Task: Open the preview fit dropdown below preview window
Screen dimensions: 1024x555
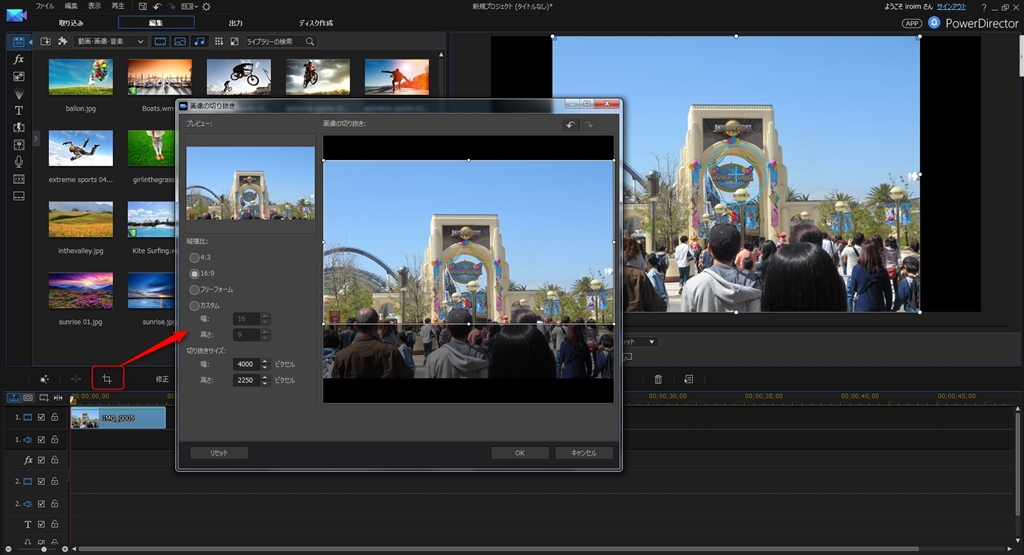Action: coord(640,341)
